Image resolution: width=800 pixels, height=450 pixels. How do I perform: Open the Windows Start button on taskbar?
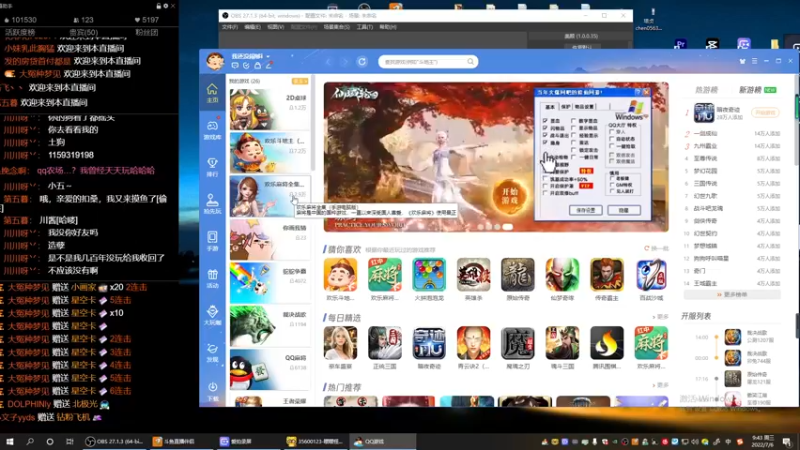pyautogui.click(x=10, y=441)
